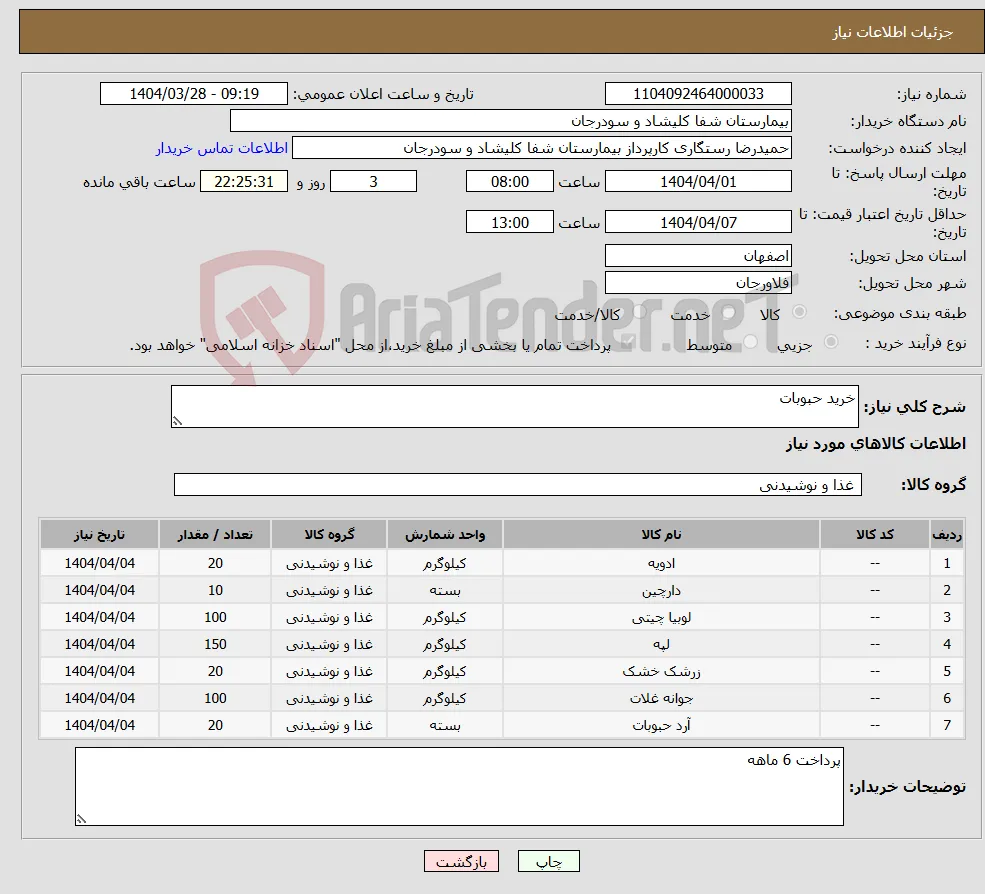Click unit بسته in the آرد حبوبات row
The width and height of the screenshot is (985, 894).
click(445, 726)
